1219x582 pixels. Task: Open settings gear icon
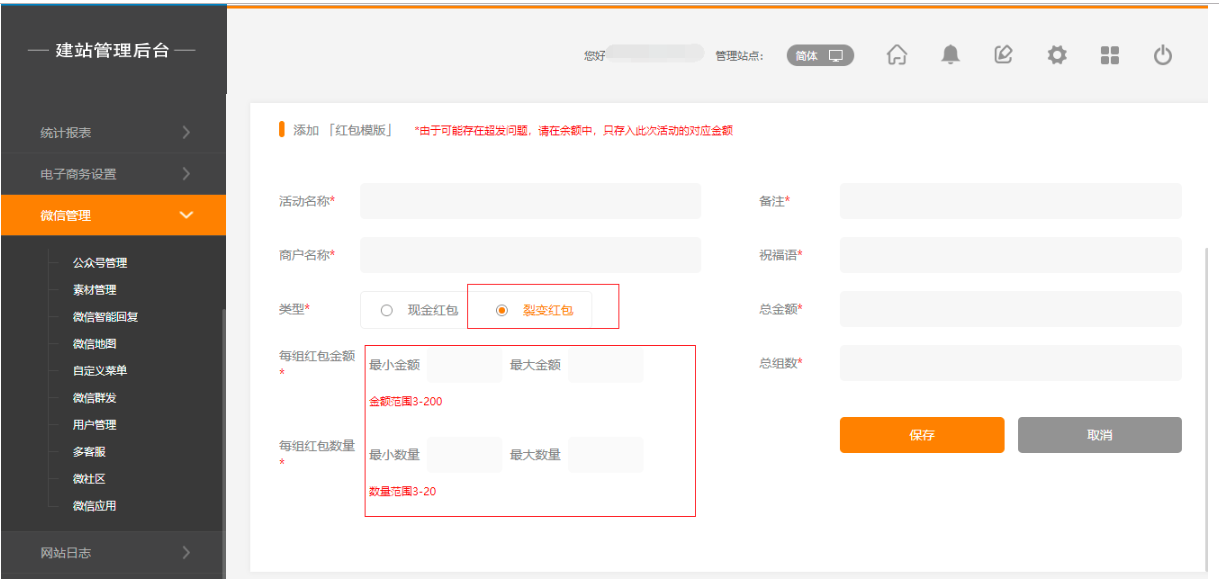(x=1057, y=56)
